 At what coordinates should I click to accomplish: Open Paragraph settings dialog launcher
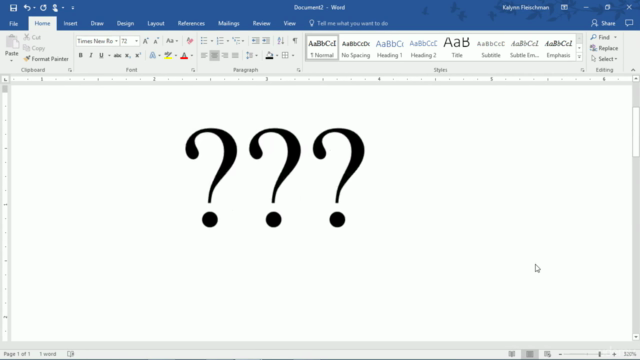[298, 70]
